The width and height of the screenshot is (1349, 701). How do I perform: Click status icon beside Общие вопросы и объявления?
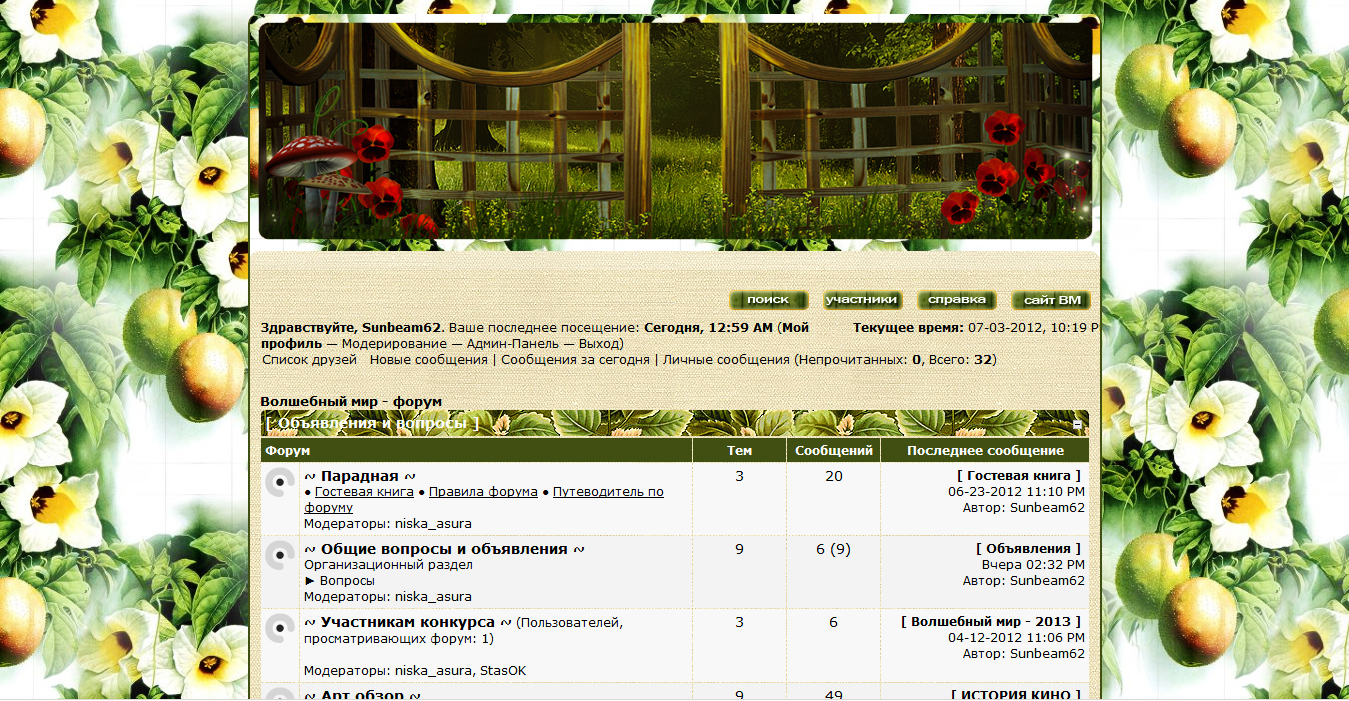[x=280, y=556]
